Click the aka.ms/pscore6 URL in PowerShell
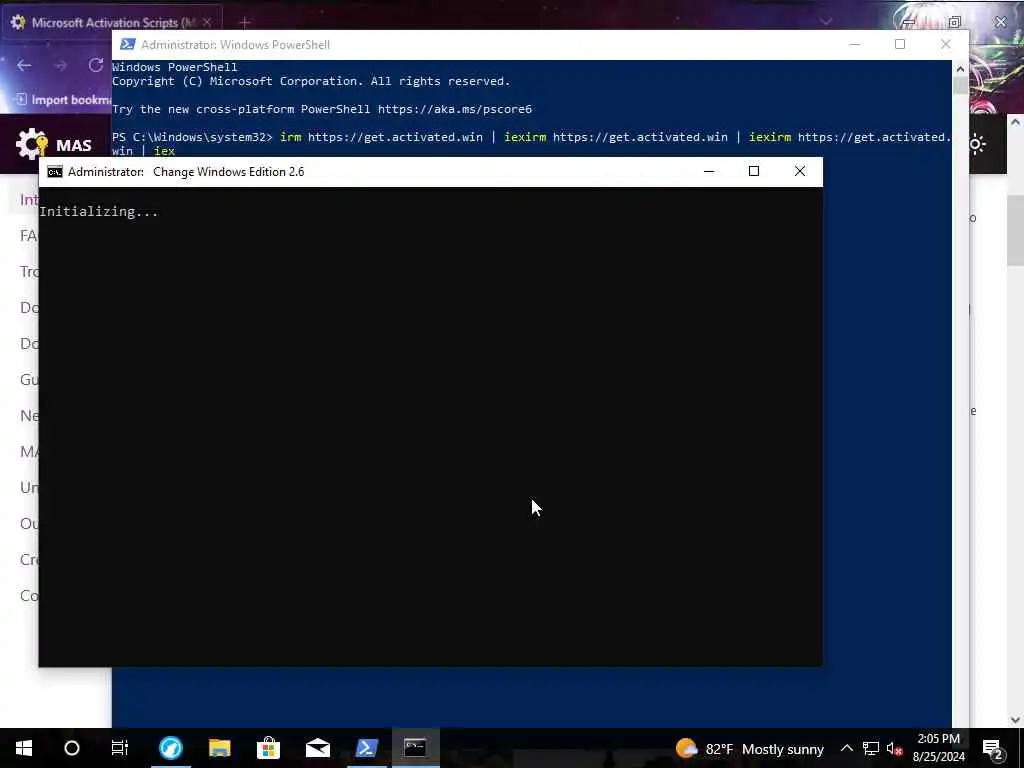1024x768 pixels. point(455,109)
